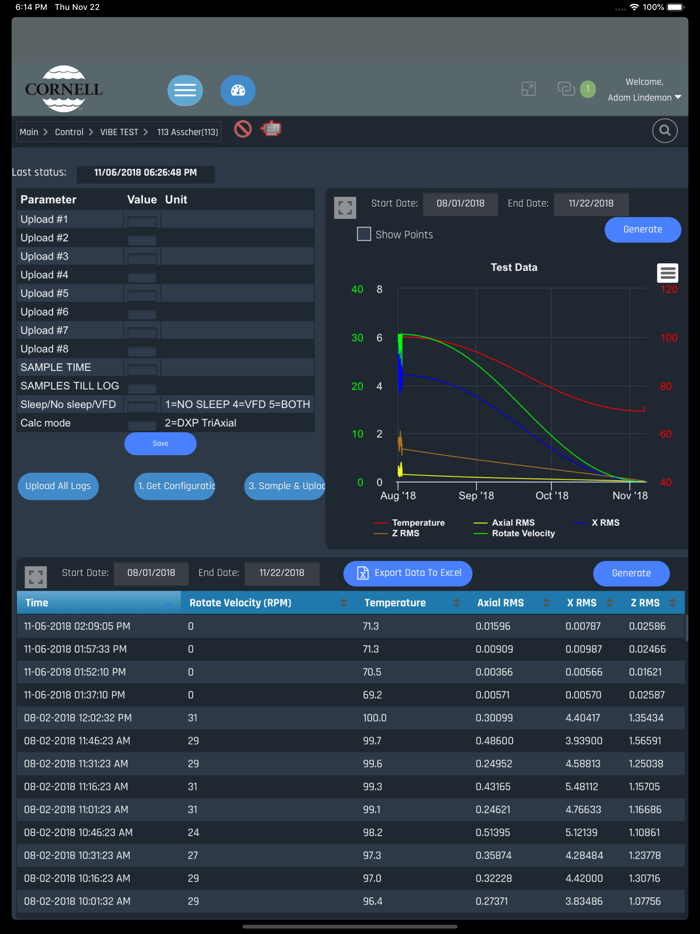
Task: Click the red motor pump icon
Action: click(x=270, y=129)
